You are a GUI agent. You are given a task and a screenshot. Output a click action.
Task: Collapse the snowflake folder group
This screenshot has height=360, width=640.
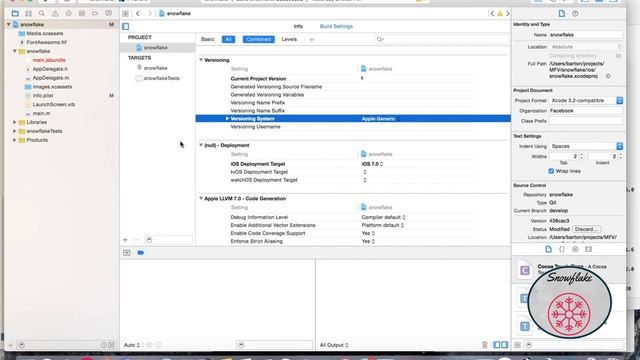pos(15,51)
